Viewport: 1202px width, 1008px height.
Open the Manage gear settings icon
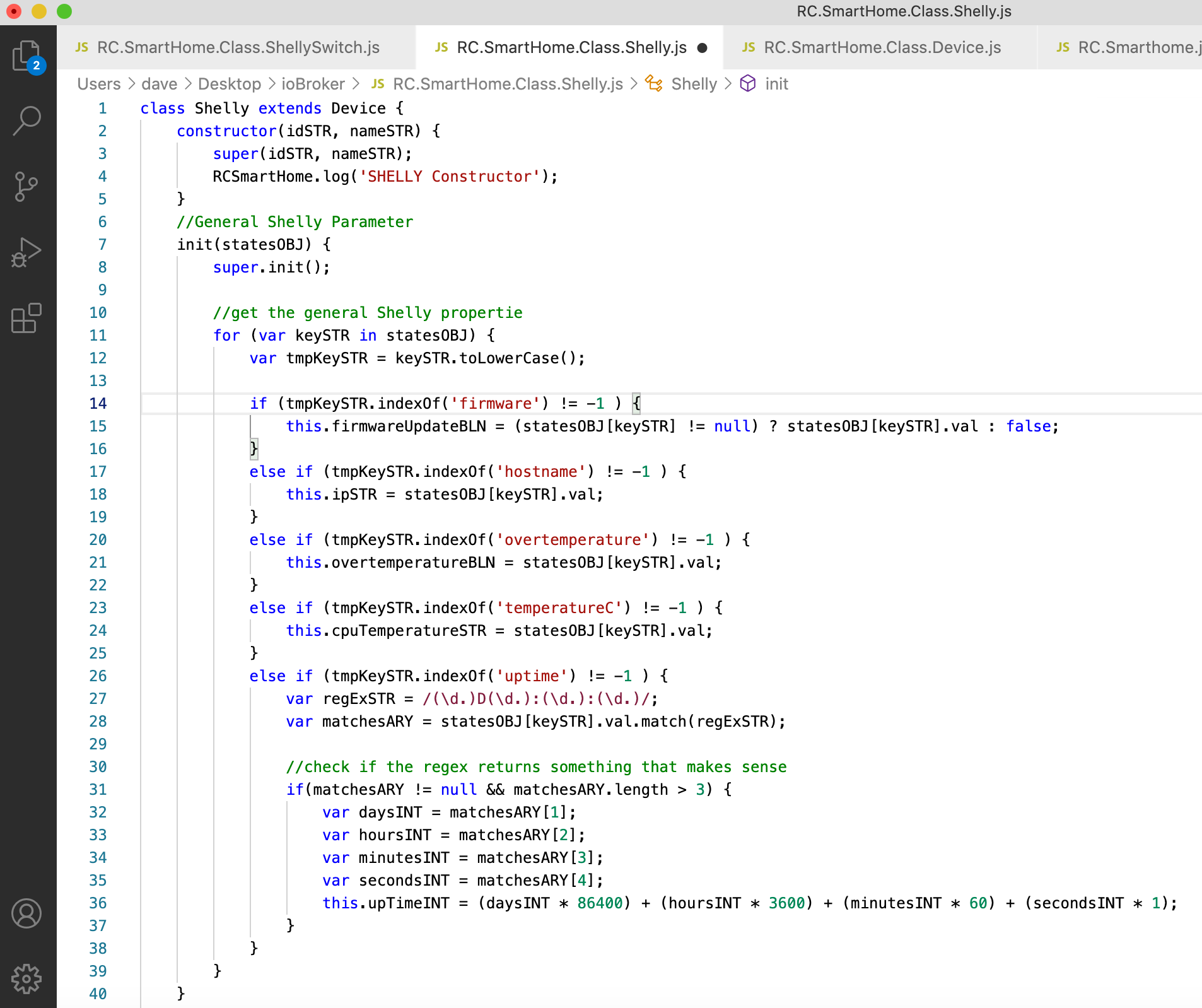(26, 978)
